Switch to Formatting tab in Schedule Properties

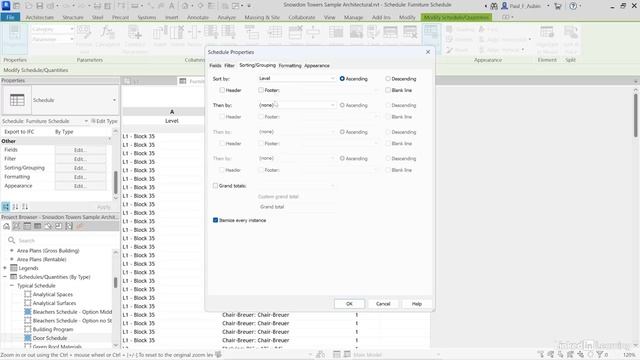point(290,65)
